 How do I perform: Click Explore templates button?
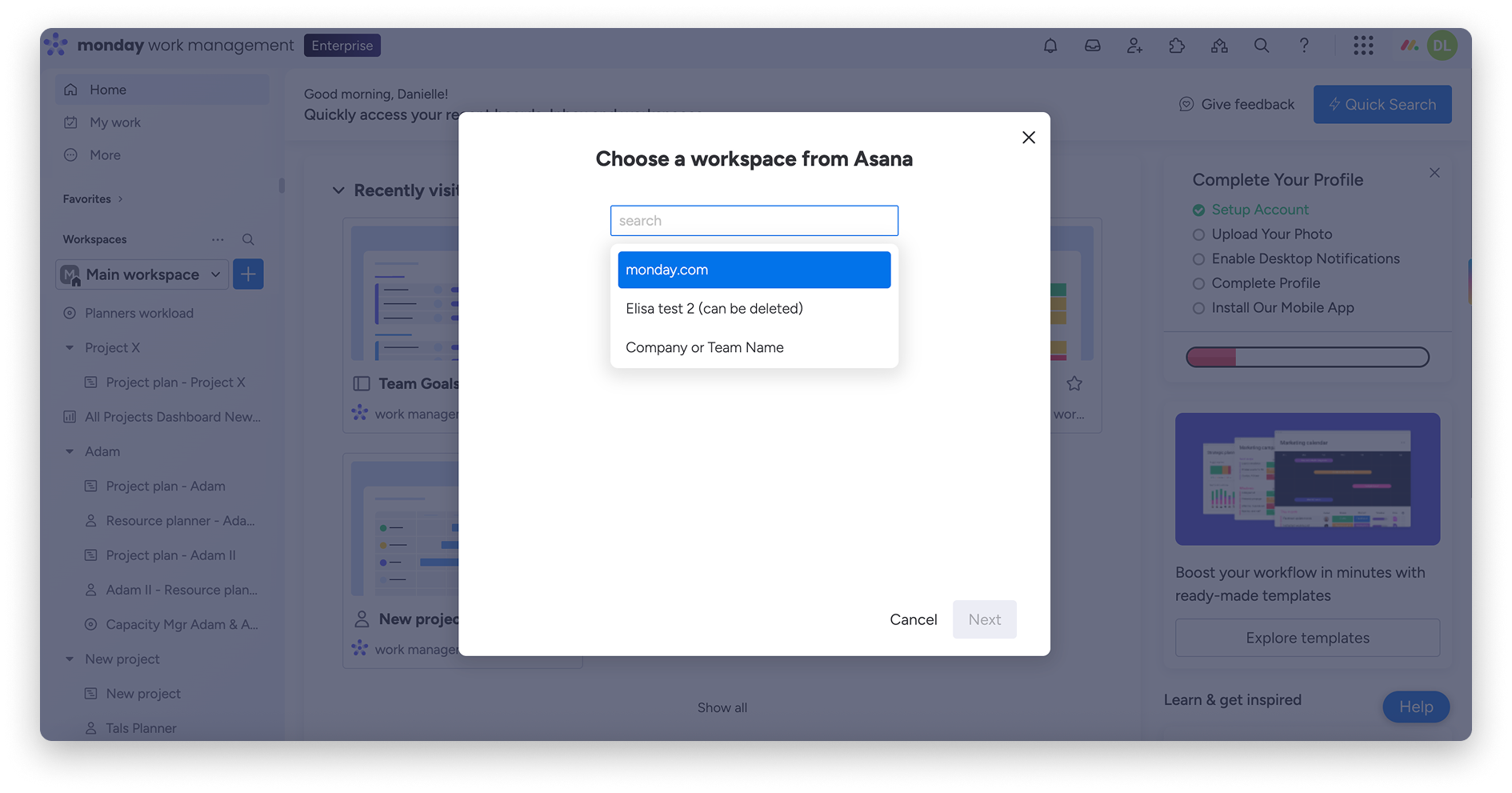click(x=1307, y=638)
